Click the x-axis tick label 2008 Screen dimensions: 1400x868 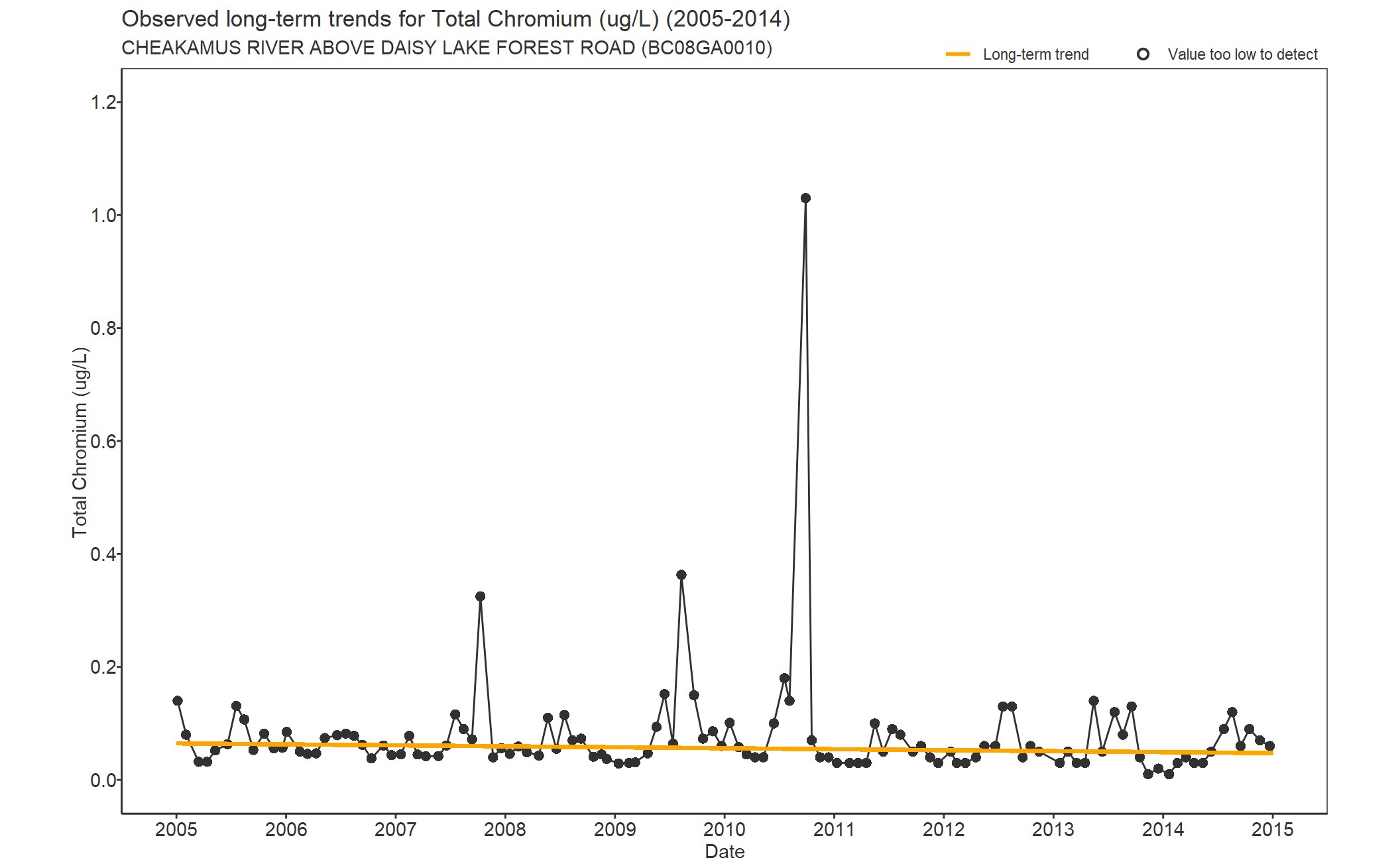point(505,830)
